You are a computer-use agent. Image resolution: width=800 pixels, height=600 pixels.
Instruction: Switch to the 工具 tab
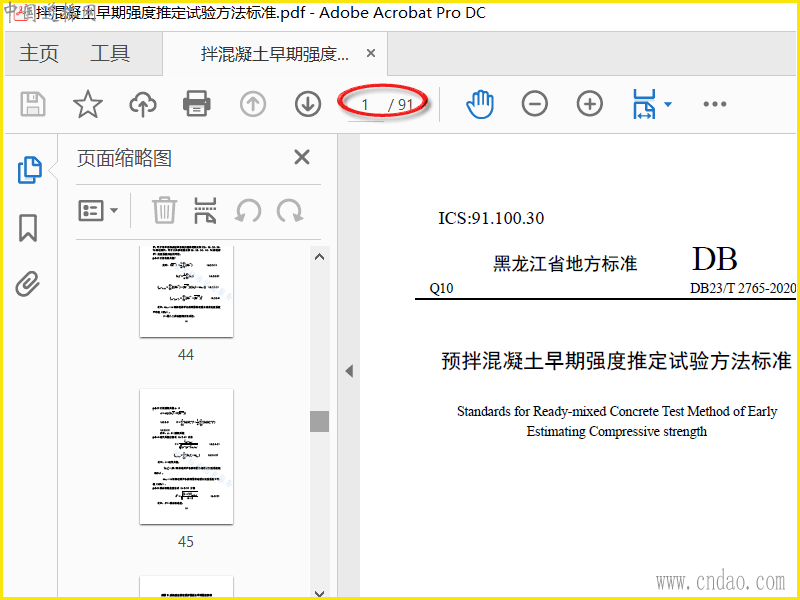110,53
